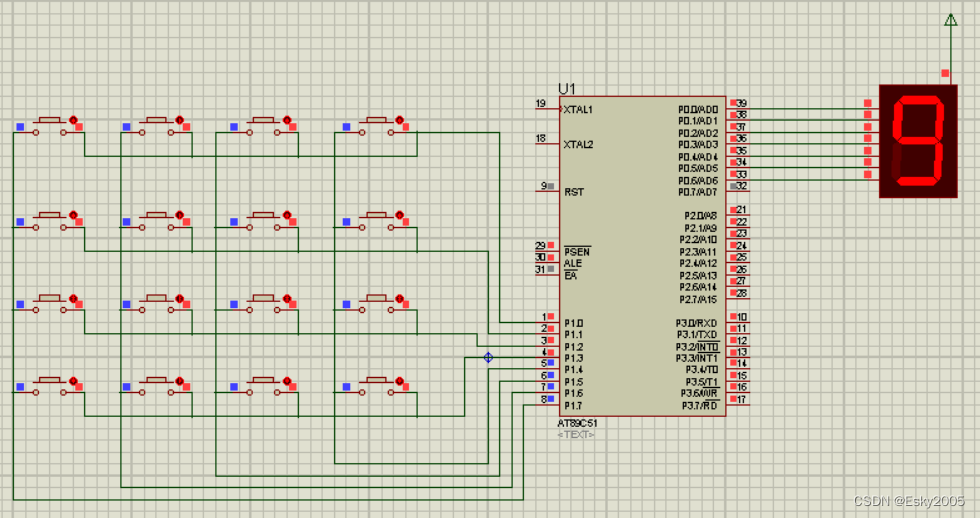Select third pushbutton in keypad third row
Image resolution: width=980 pixels, height=518 pixels.
263,304
